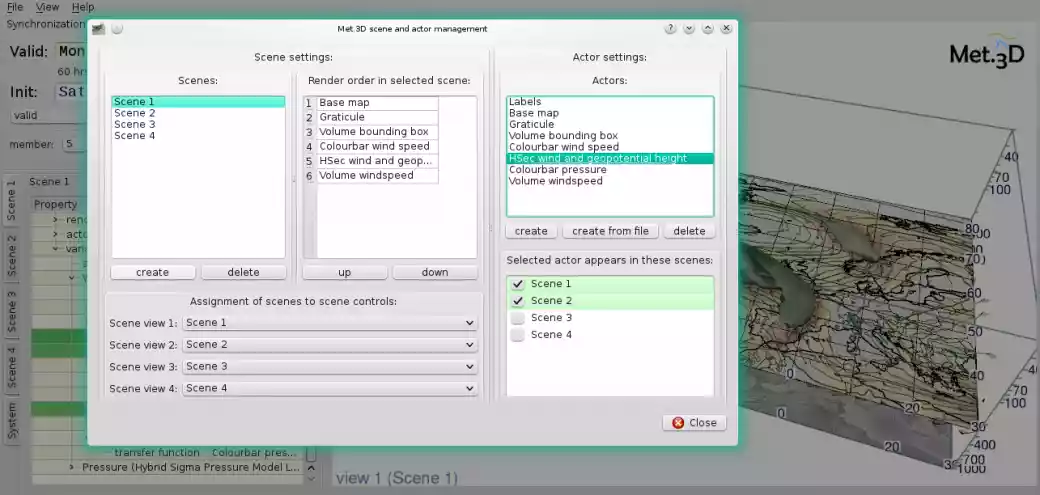Click the shade-down arrow icon in dialog title bar
Viewport: 1040px width, 495px height.
(689, 29)
